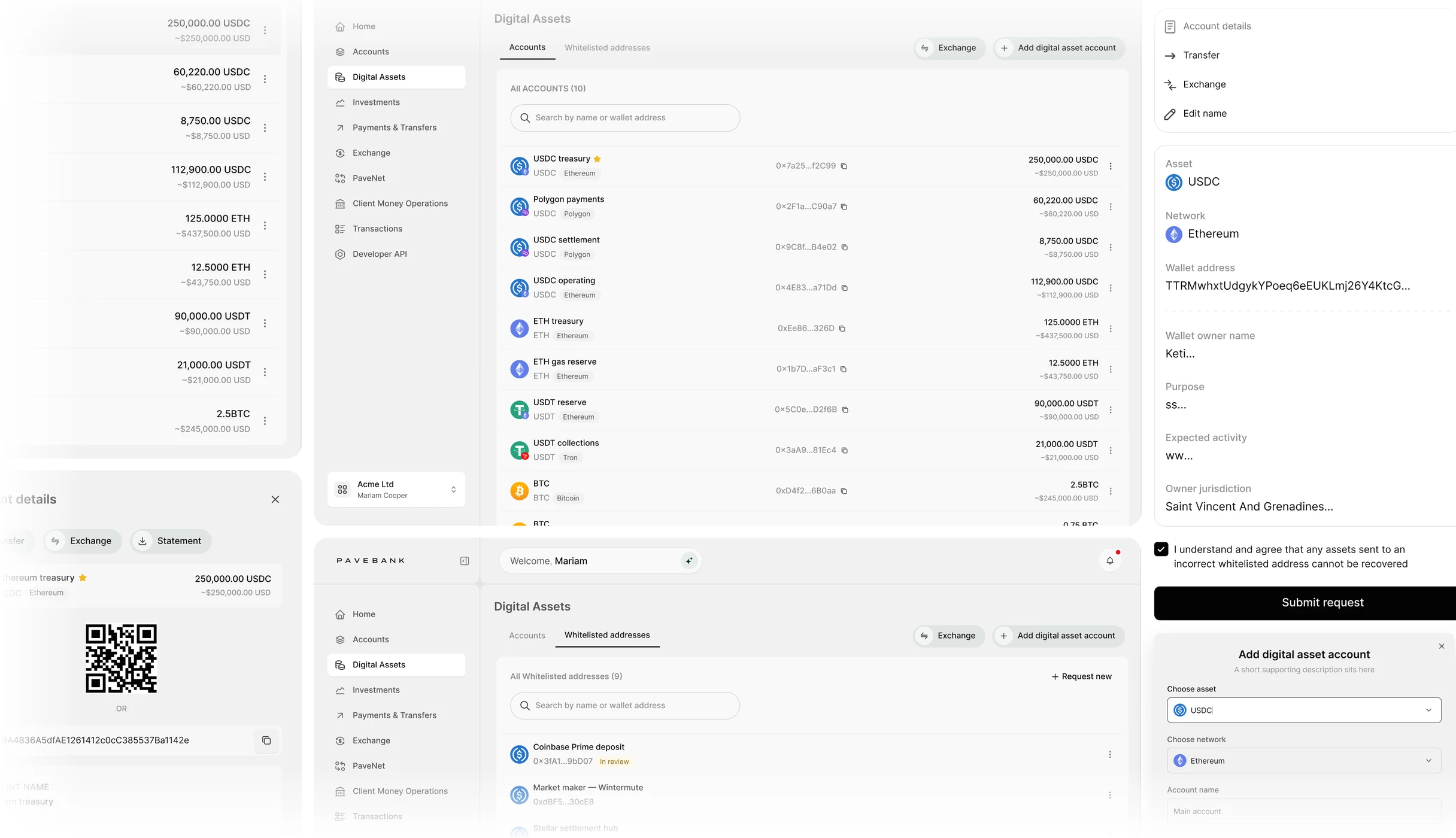Open the options menu for ETH gas reserve
This screenshot has width=1456, height=838.
(x=1111, y=369)
